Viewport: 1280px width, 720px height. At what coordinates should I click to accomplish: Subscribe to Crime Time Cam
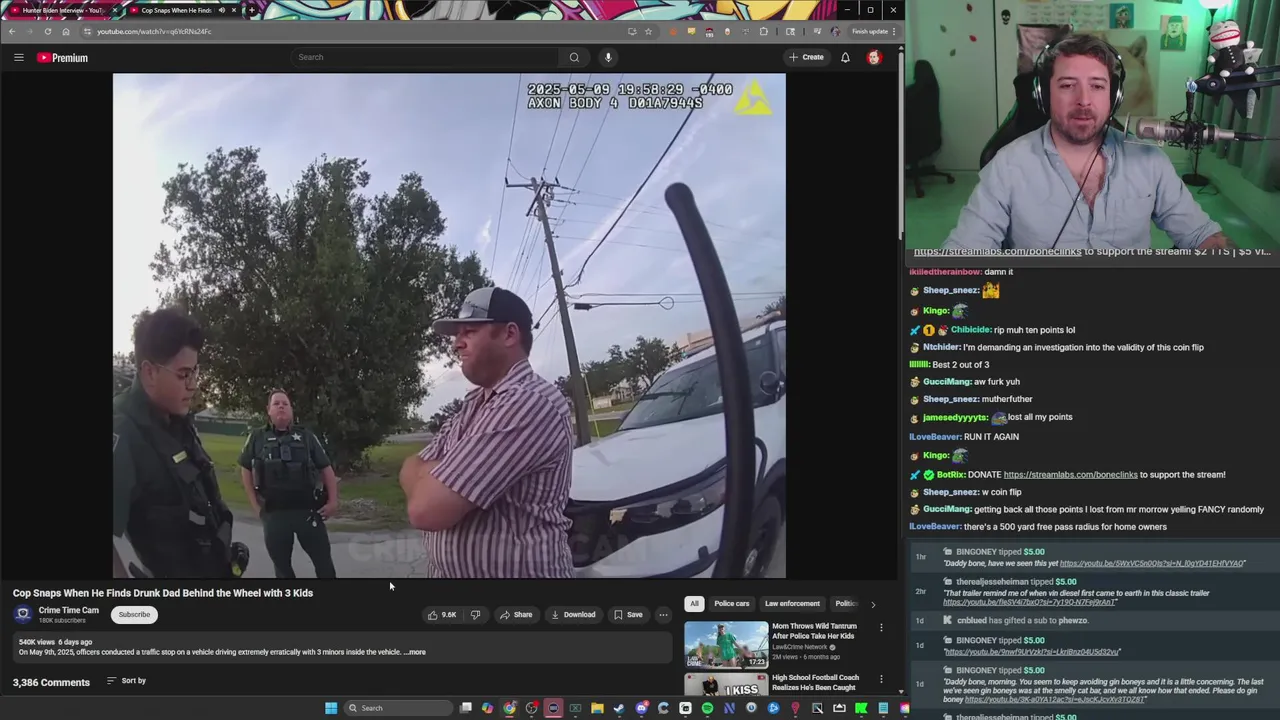[x=134, y=614]
